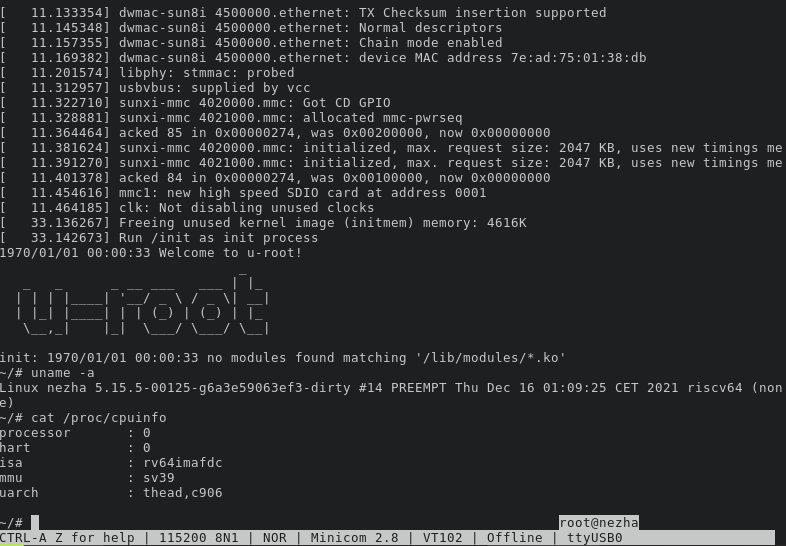
Task: Click the 'thead,c906' uarch value
Action: 183,493
